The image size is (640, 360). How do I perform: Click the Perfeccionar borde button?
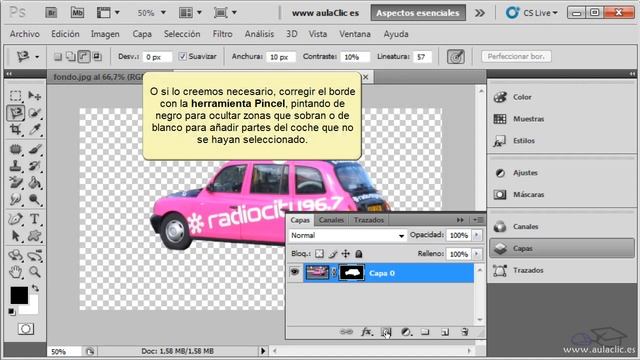click(x=516, y=56)
